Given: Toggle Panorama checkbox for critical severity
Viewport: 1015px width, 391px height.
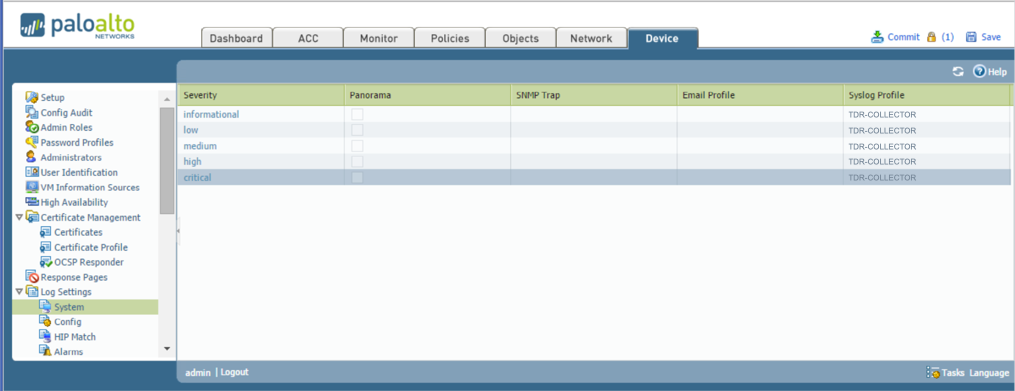Looking at the screenshot, I should pyautogui.click(x=357, y=177).
